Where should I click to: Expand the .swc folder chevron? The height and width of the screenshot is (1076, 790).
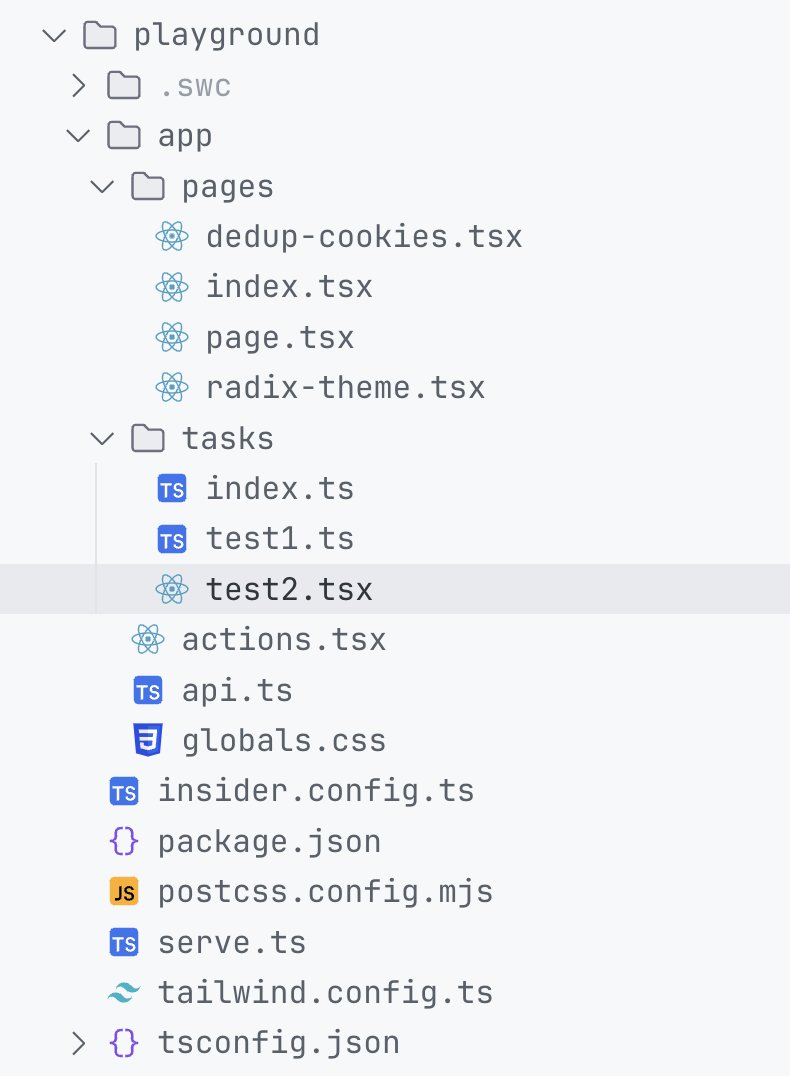tap(79, 86)
